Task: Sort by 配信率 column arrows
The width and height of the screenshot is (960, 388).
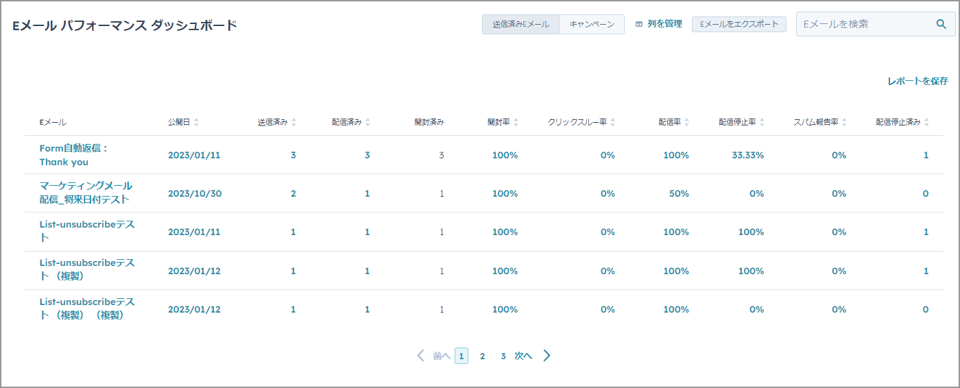Action: [687, 122]
